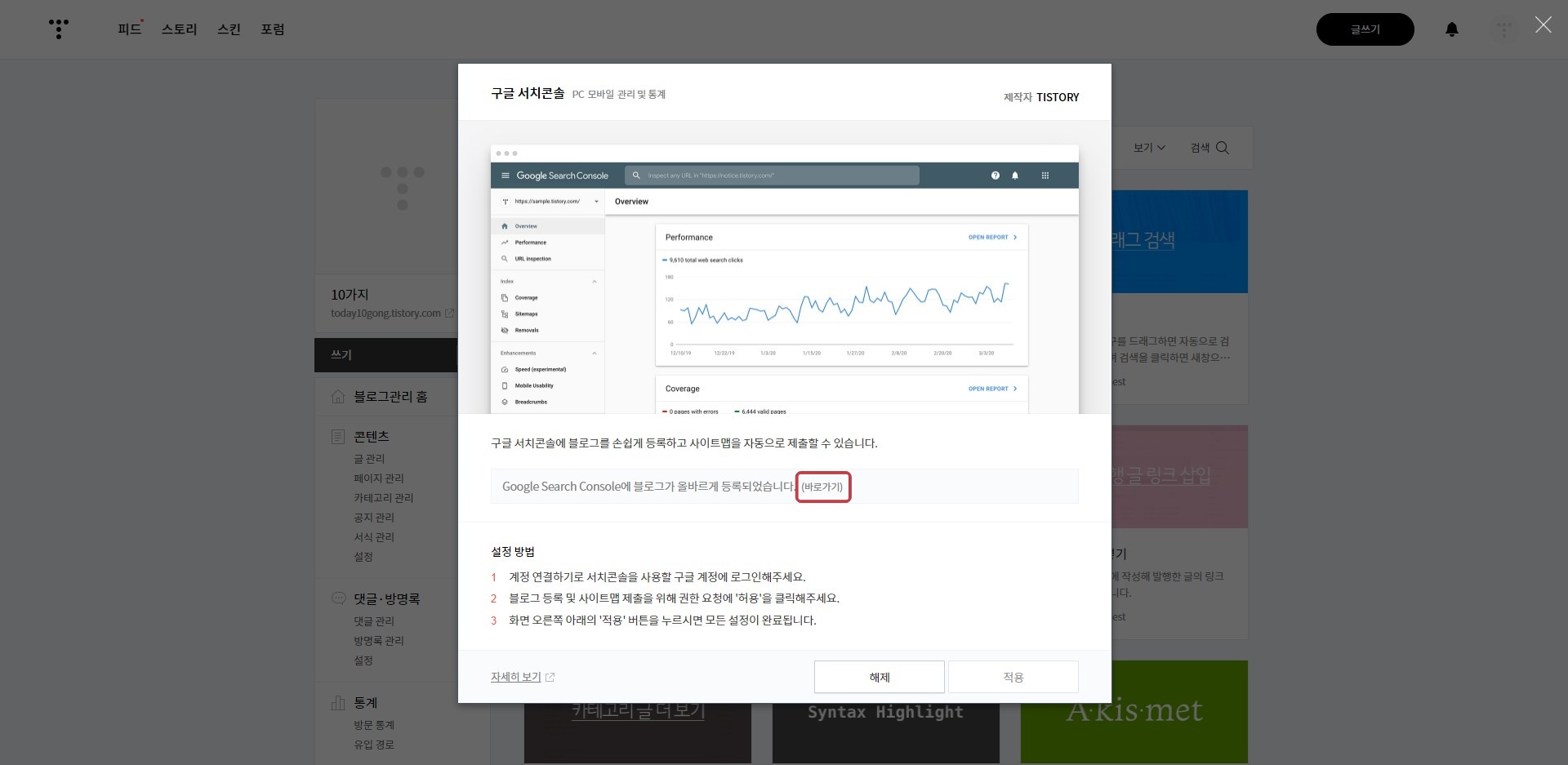Open 글 관리 in sidebar
The width and height of the screenshot is (1568, 765).
tap(369, 459)
